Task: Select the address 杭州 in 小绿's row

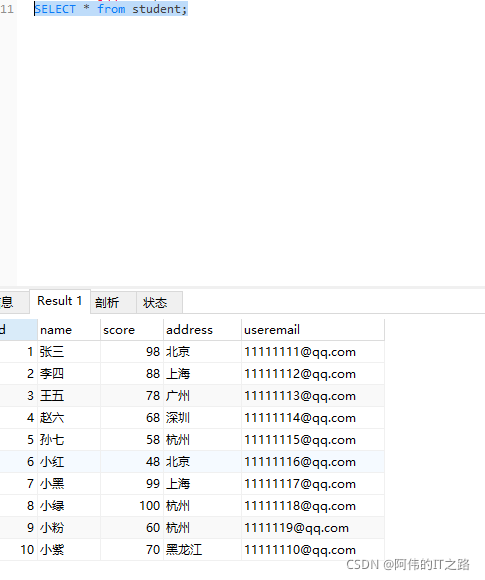Action: click(202, 506)
